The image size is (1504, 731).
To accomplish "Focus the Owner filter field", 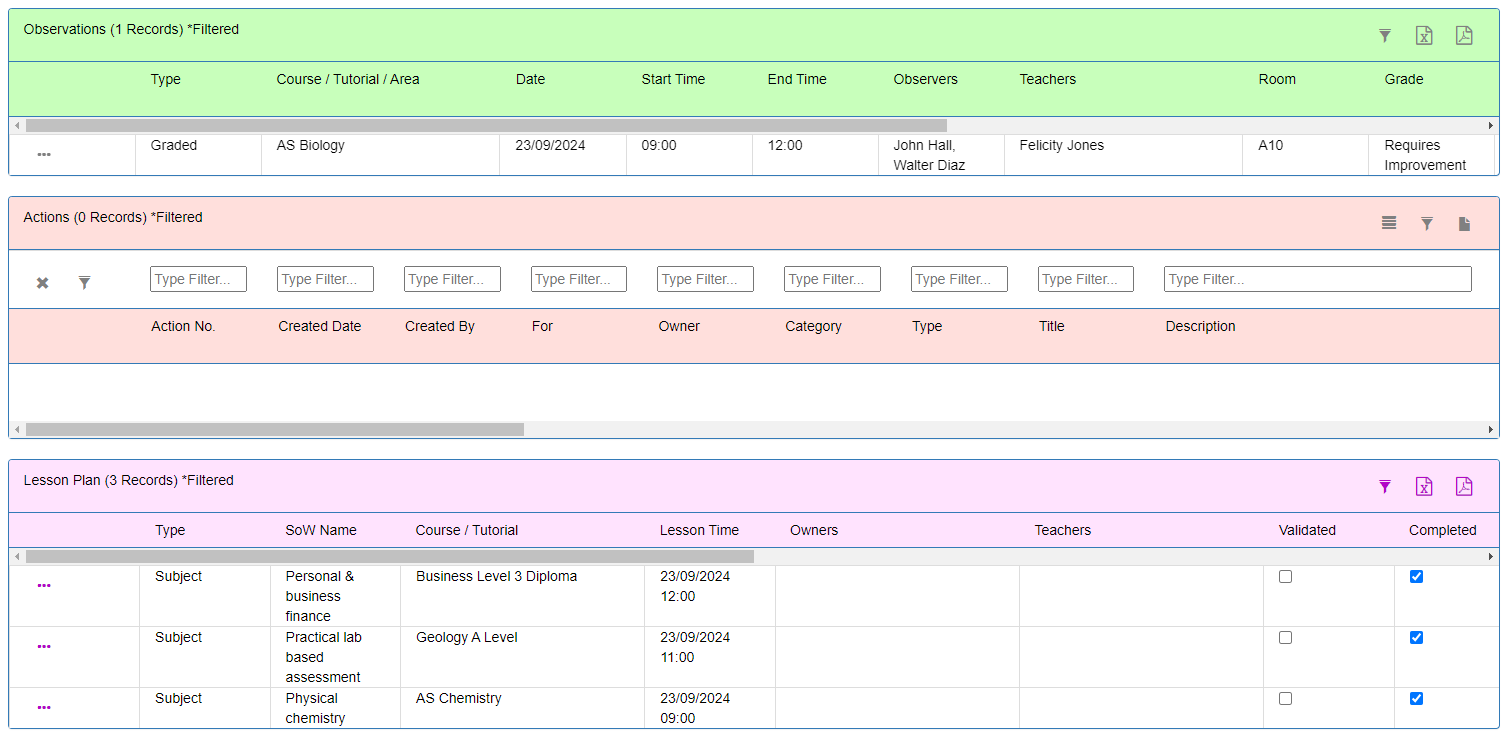I will (x=705, y=279).
